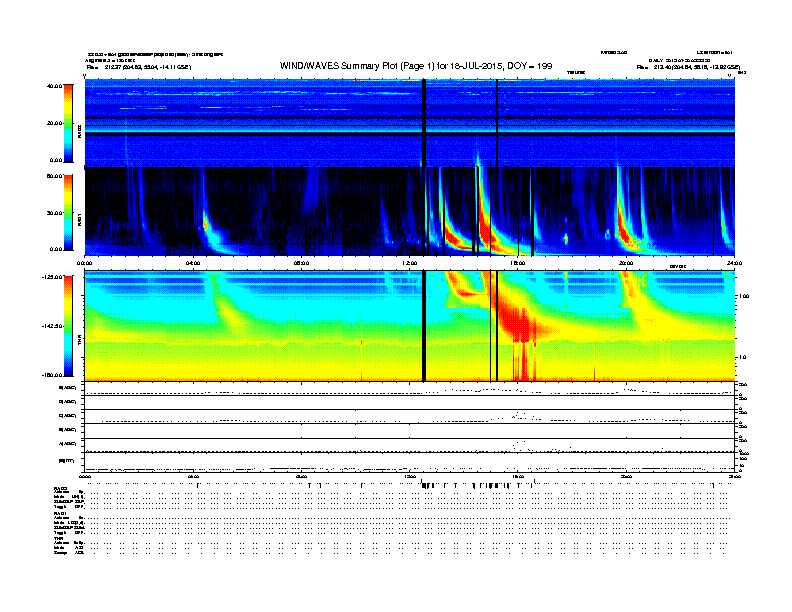This screenshot has height=612, width=792.
Task: Click the 60.00 label on RAD1 color bar
Action: click(x=54, y=176)
